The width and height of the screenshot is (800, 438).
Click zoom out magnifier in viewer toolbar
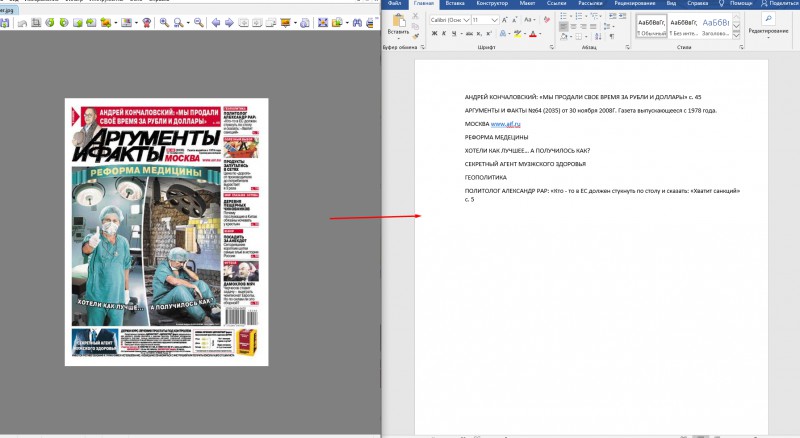point(199,22)
